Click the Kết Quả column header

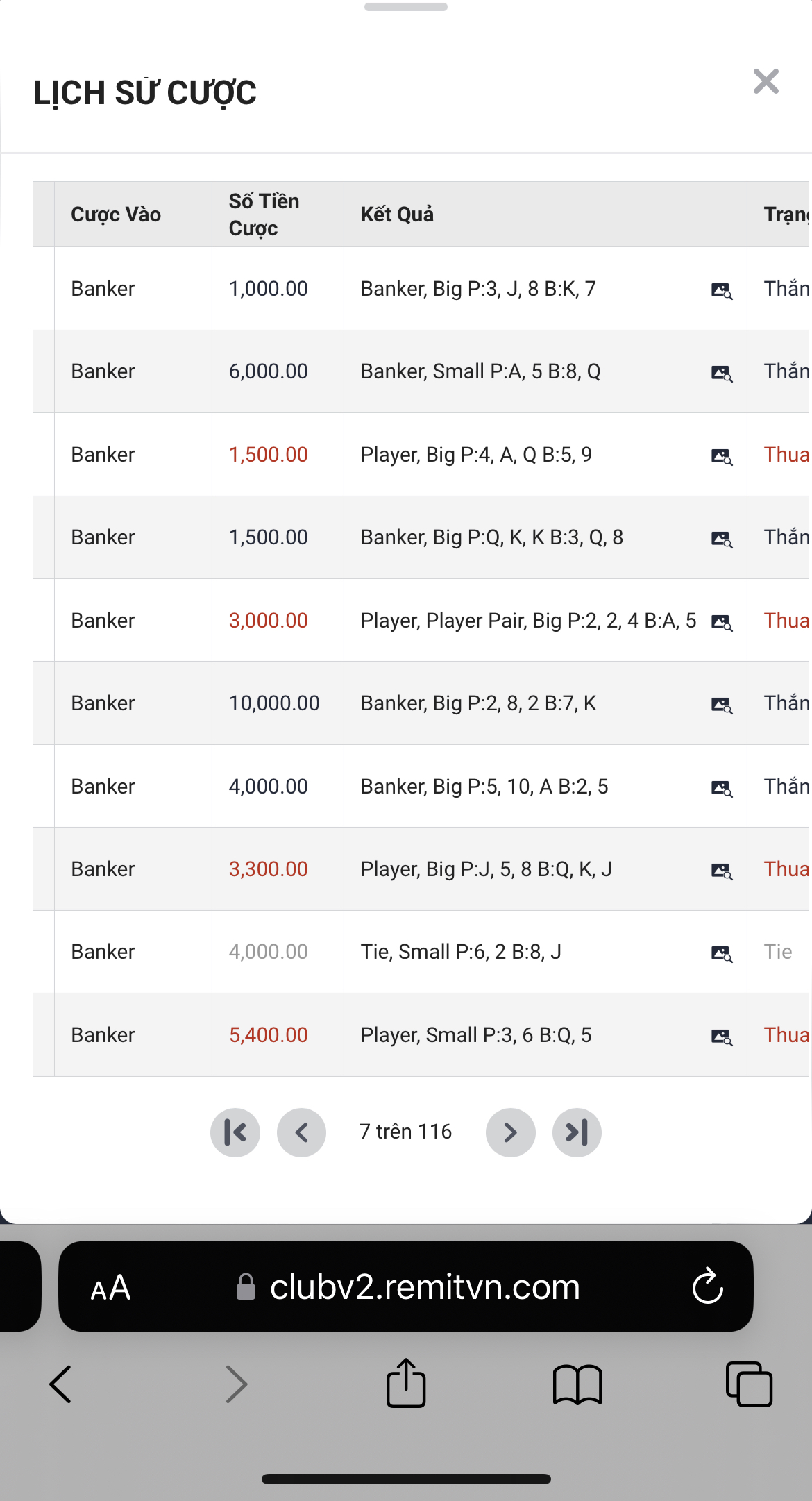(x=397, y=215)
